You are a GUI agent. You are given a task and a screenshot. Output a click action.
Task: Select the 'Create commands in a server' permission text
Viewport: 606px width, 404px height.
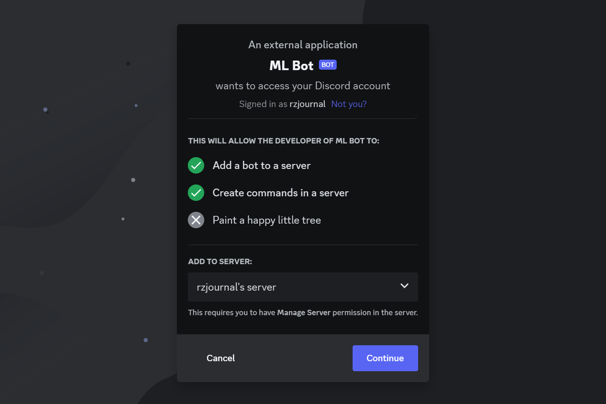point(280,193)
